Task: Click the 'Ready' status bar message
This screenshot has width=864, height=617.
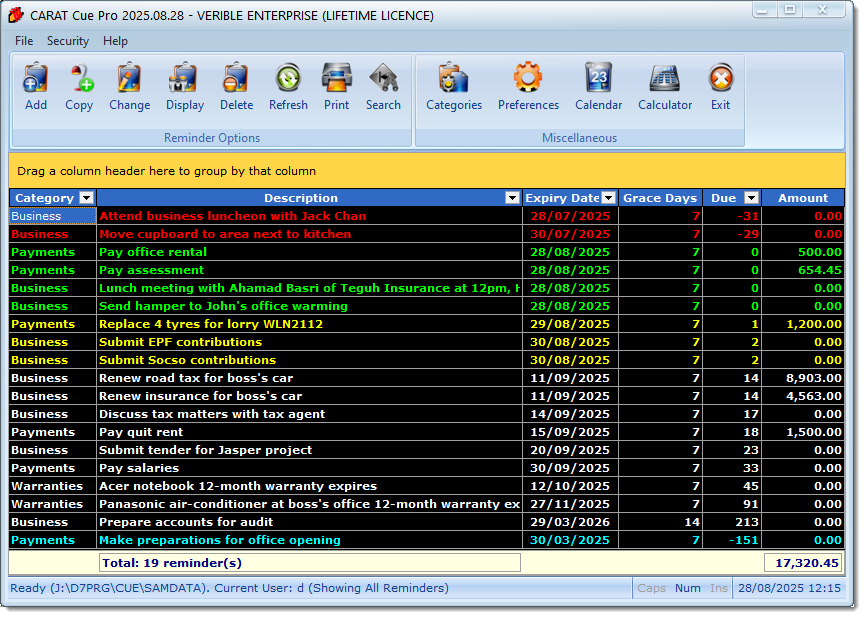Action: point(229,588)
